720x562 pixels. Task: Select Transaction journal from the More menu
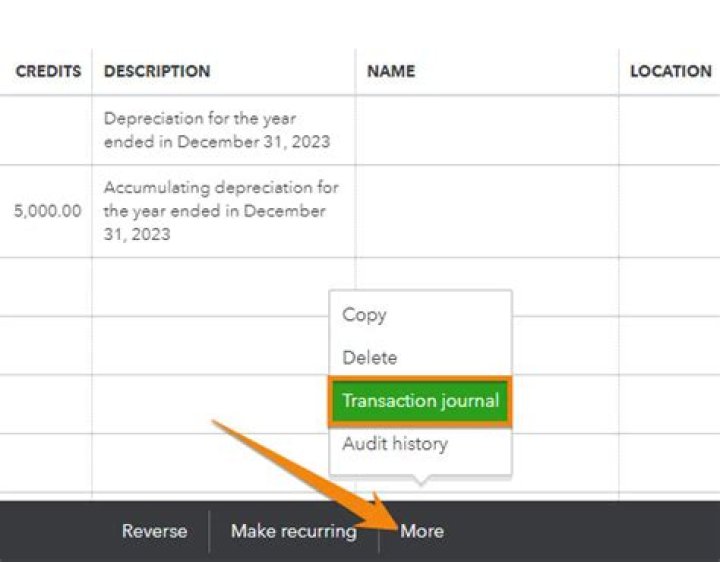[x=420, y=401]
